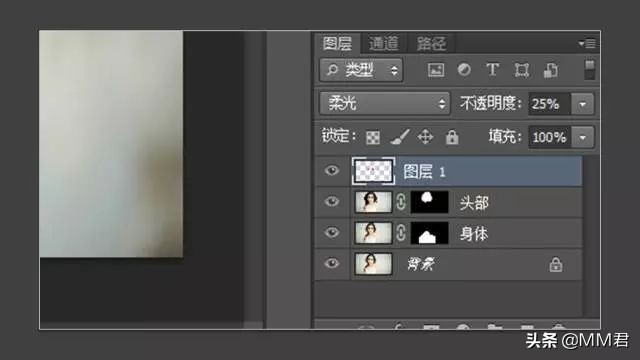Image resolution: width=640 pixels, height=360 pixels.
Task: Select the 图层 1 layer thumbnail
Action: (373, 171)
